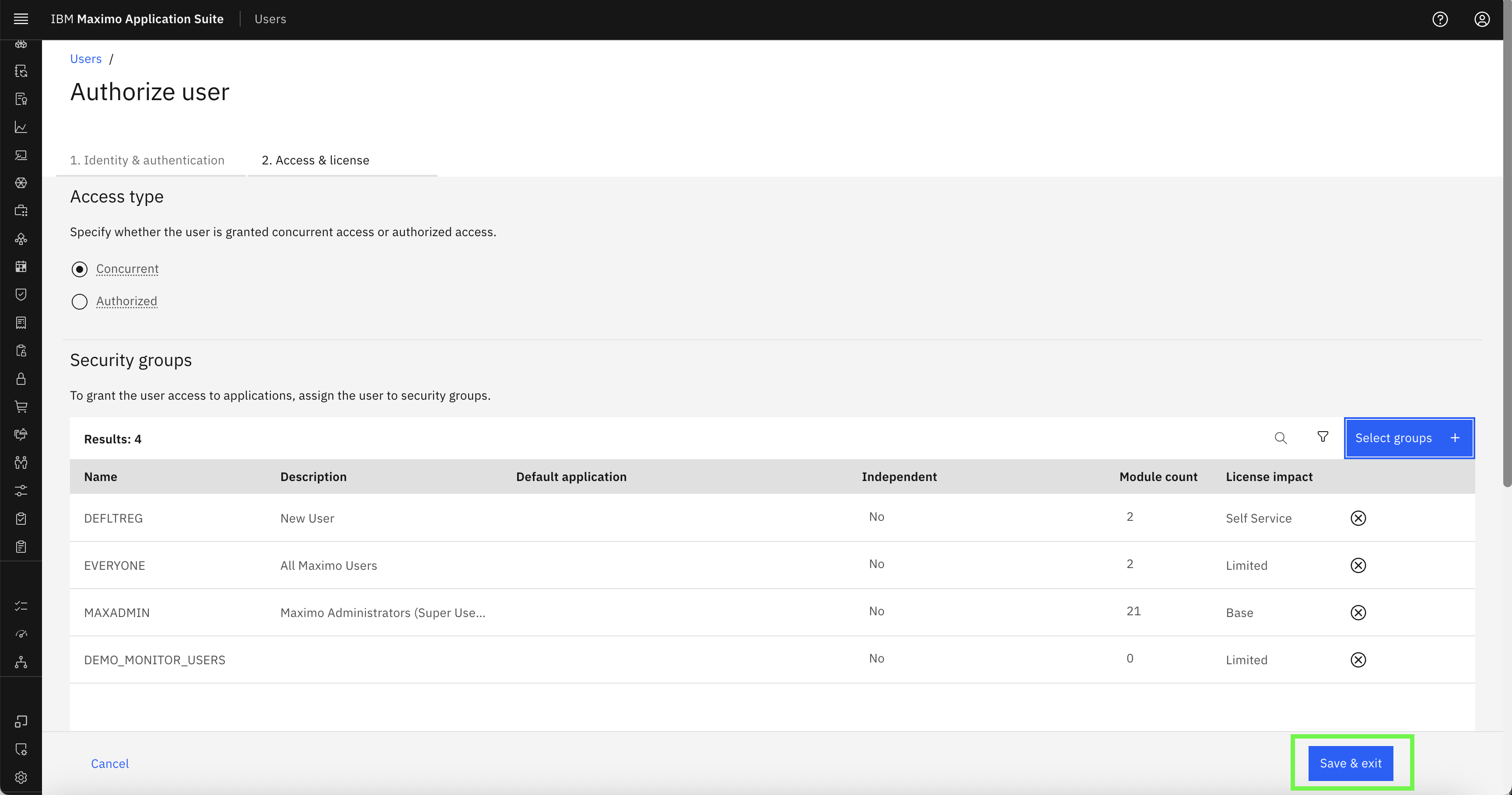Viewport: 1512px width, 795px height.
Task: Open the calendar sidebar icon
Action: point(21,266)
